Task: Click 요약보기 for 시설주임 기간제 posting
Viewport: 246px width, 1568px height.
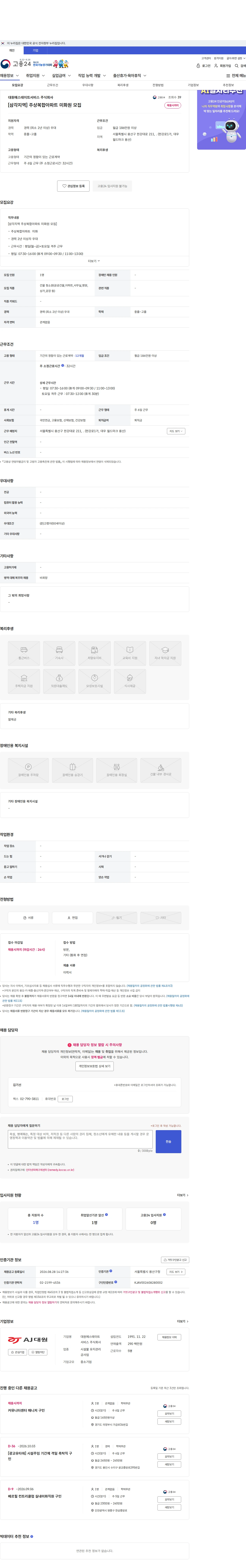Action: pos(169,1457)
